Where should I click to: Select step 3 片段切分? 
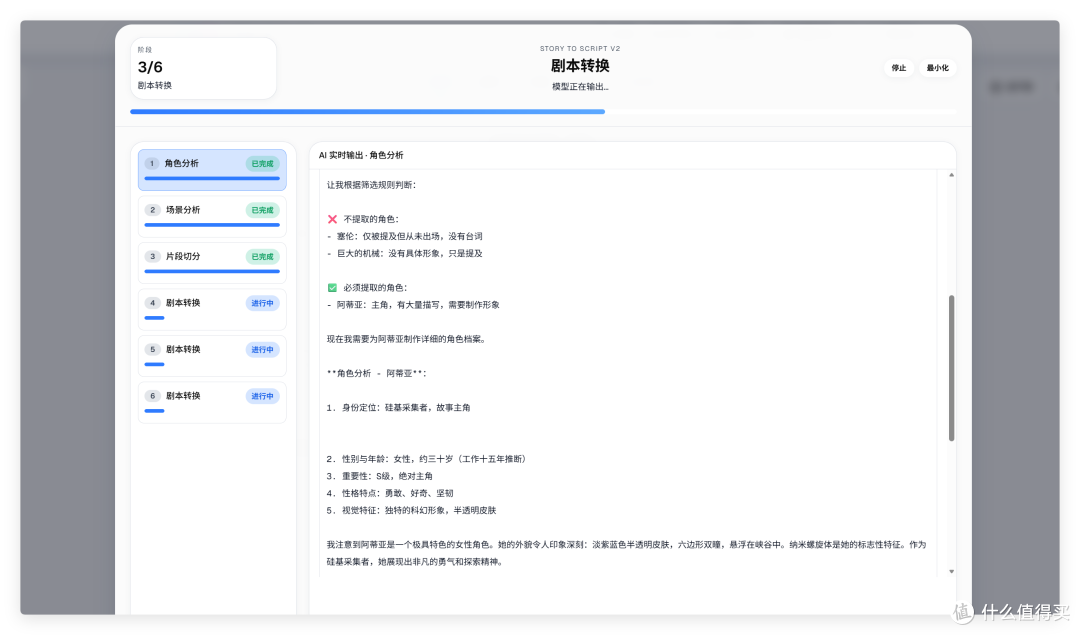[x=212, y=262]
